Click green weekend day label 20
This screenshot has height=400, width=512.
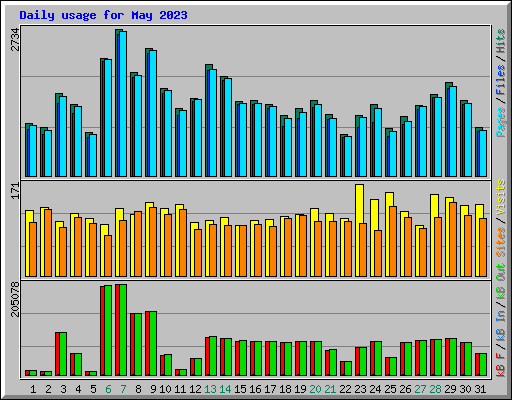point(315,389)
